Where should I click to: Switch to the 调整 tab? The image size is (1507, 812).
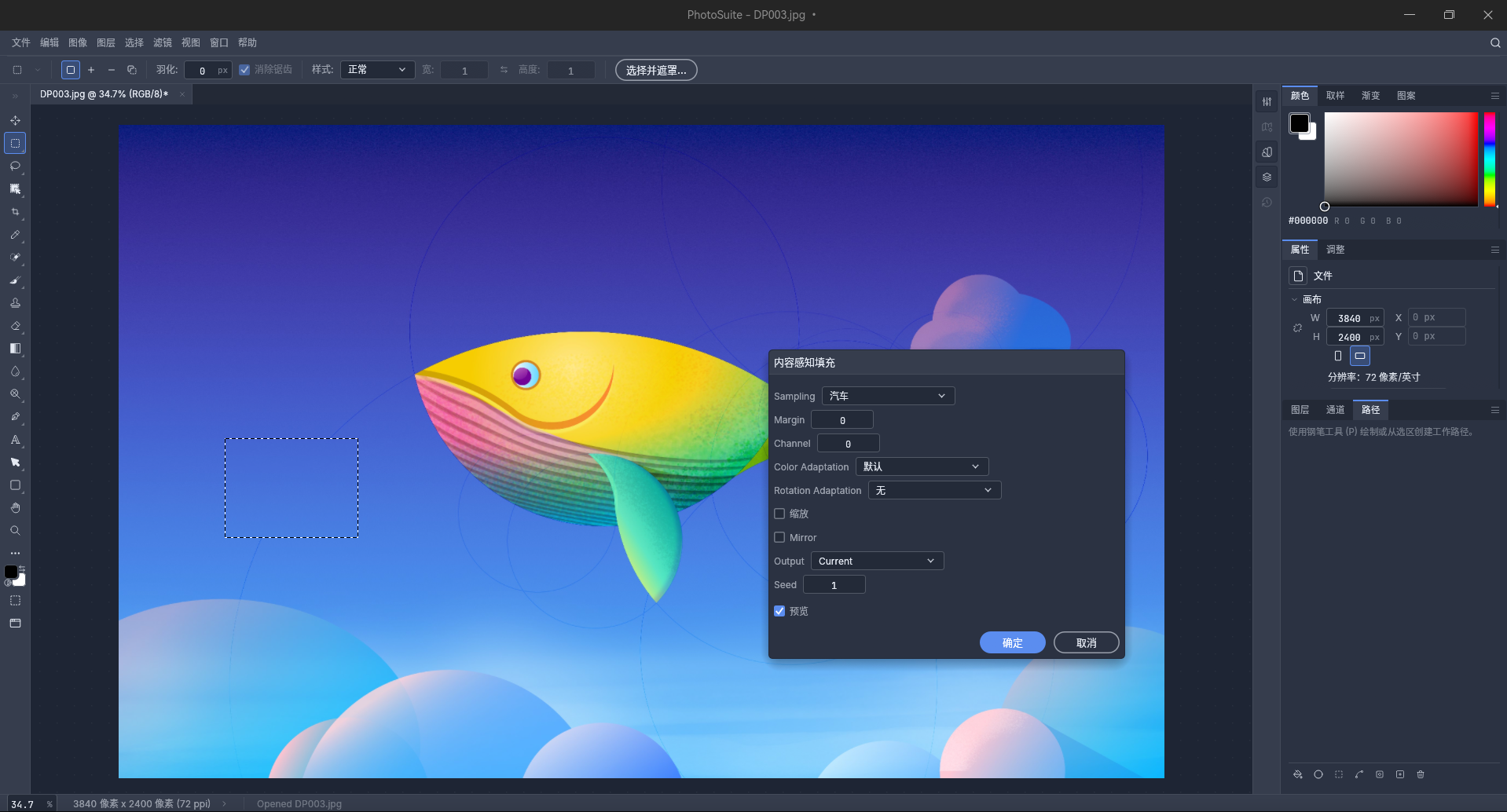[x=1335, y=249]
